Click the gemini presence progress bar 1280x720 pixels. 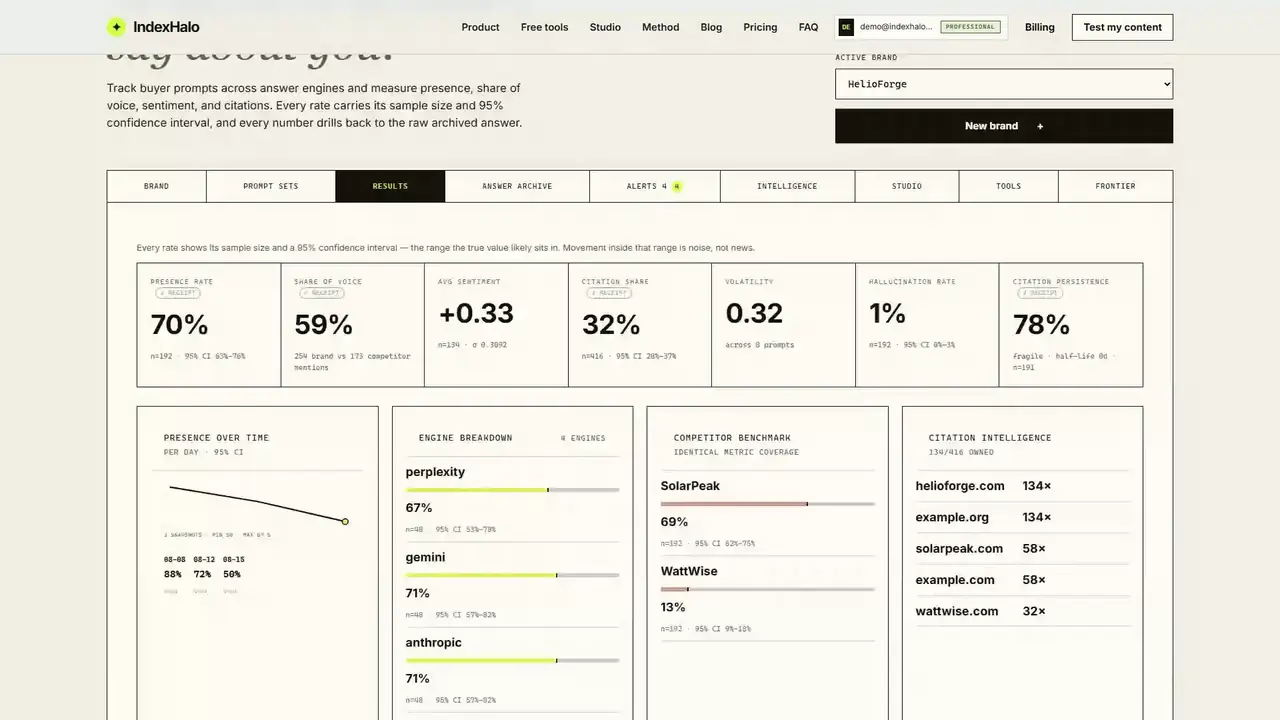[512, 575]
